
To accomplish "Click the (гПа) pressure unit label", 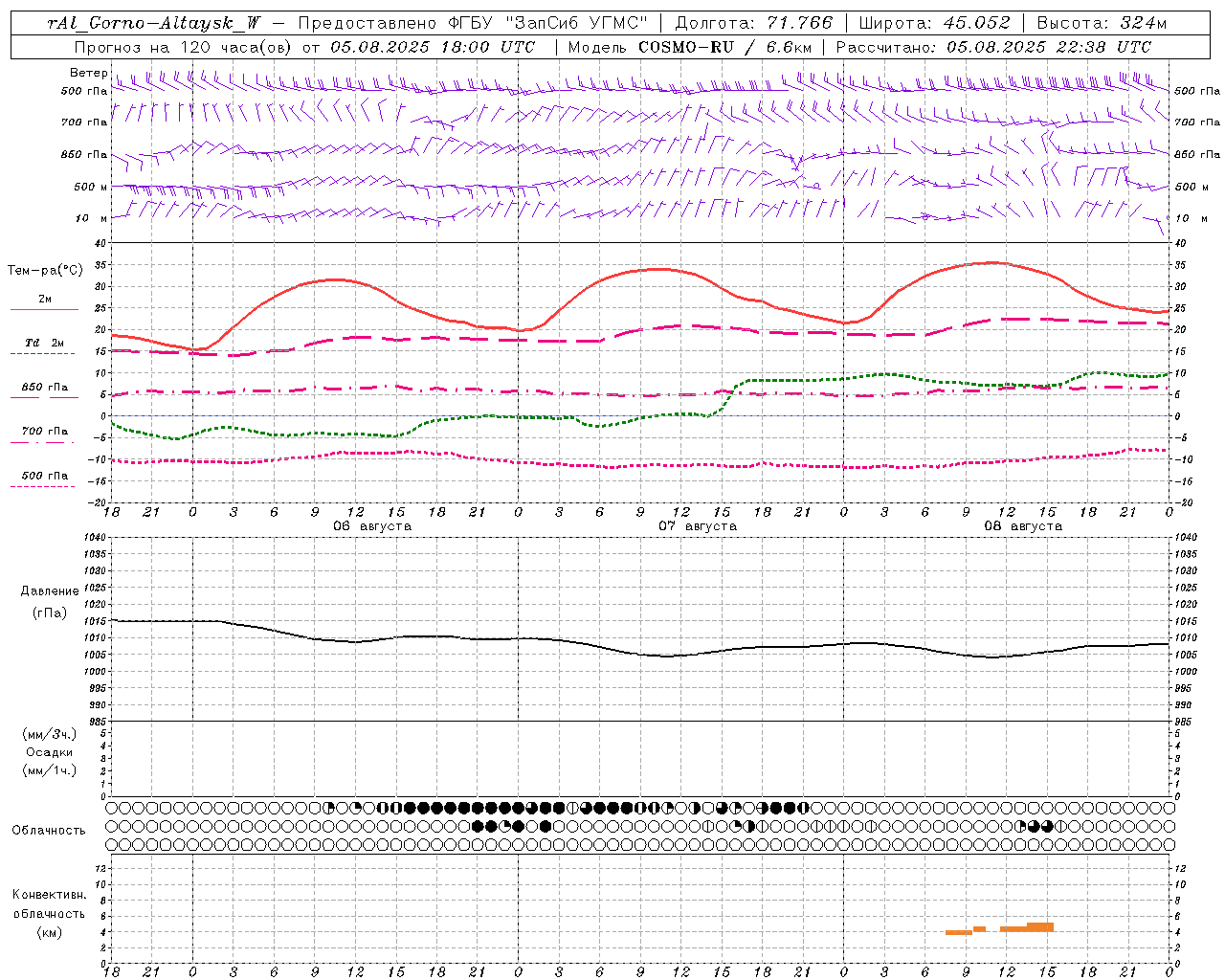I will [49, 612].
